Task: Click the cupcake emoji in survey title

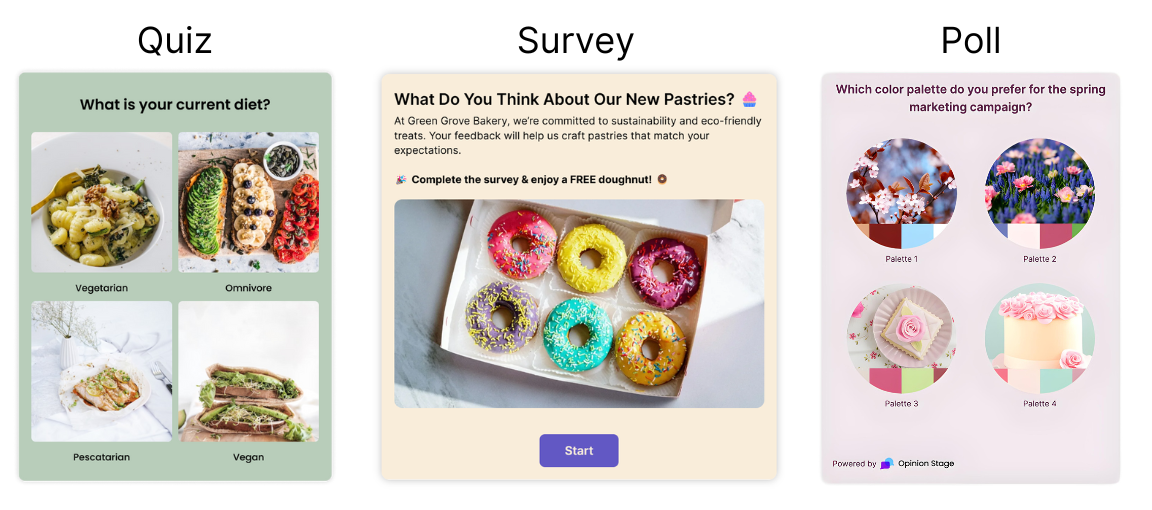Action: 749,99
